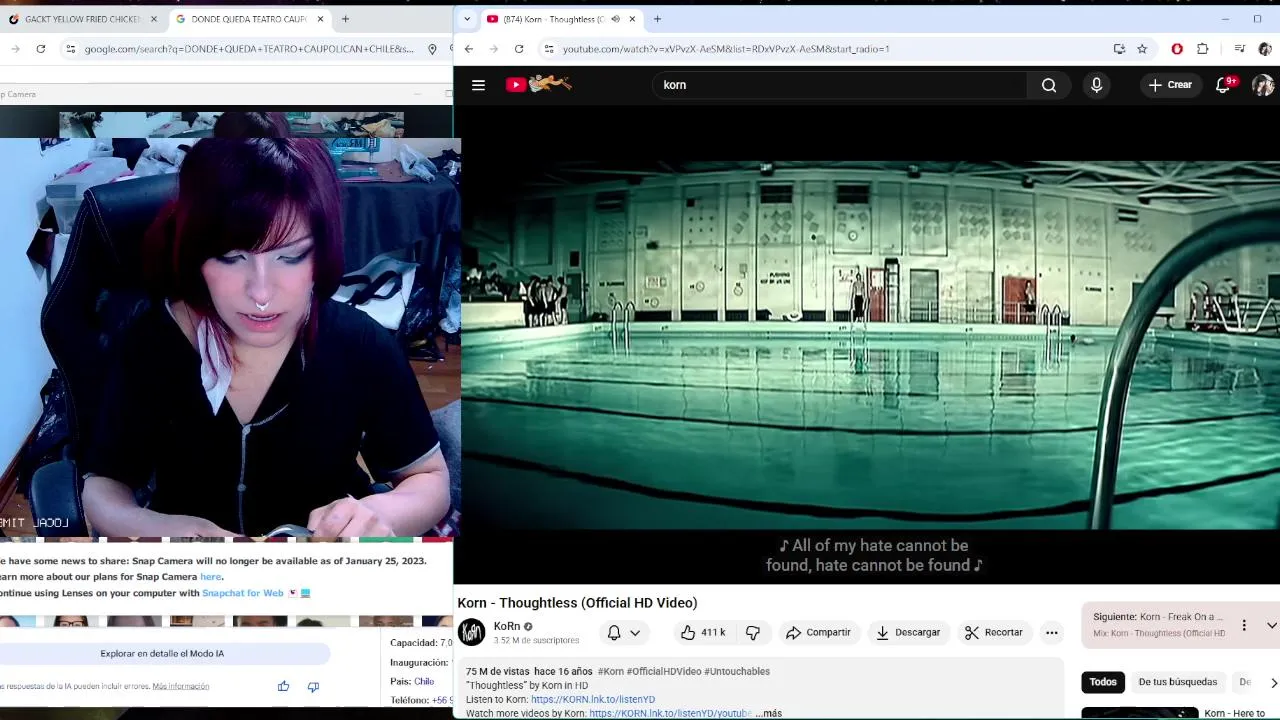Open site info icon in YouTube address bar
Screen dimensions: 1280x720
[549, 49]
